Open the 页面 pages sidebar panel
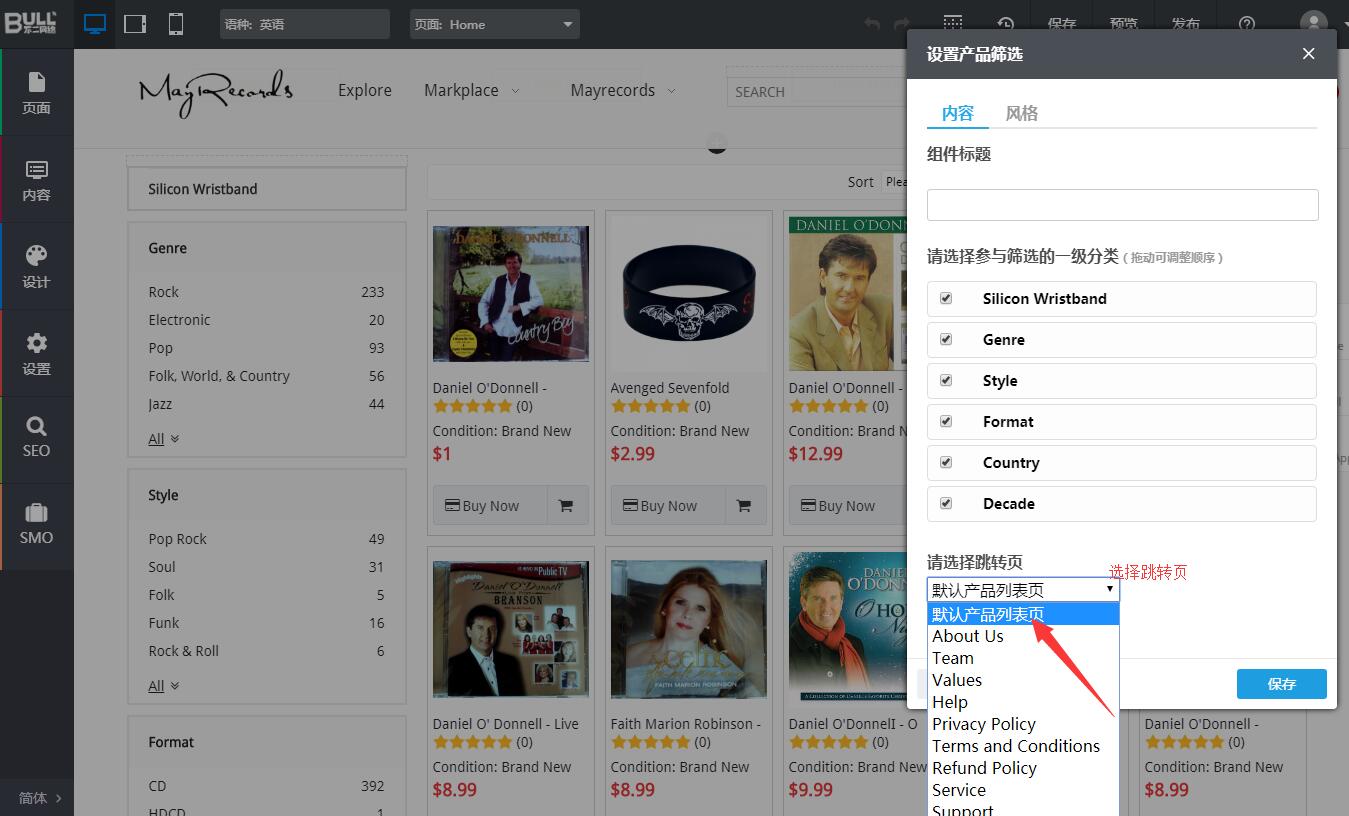Viewport: 1349px width, 816px height. click(37, 92)
